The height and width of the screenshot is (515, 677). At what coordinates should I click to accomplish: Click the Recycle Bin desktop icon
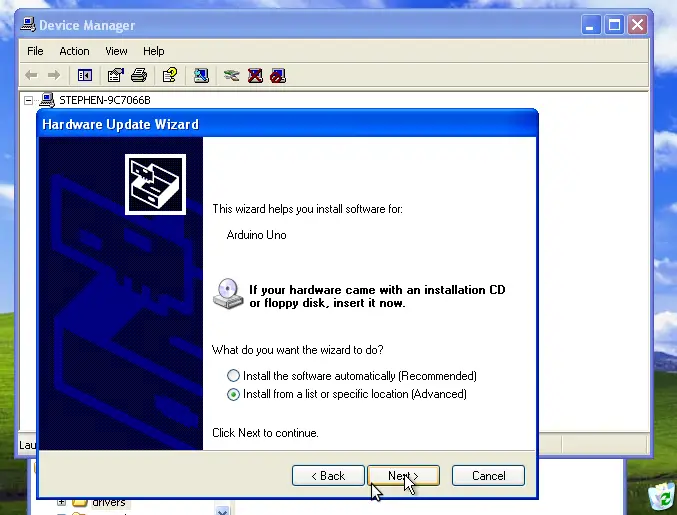tap(662, 496)
